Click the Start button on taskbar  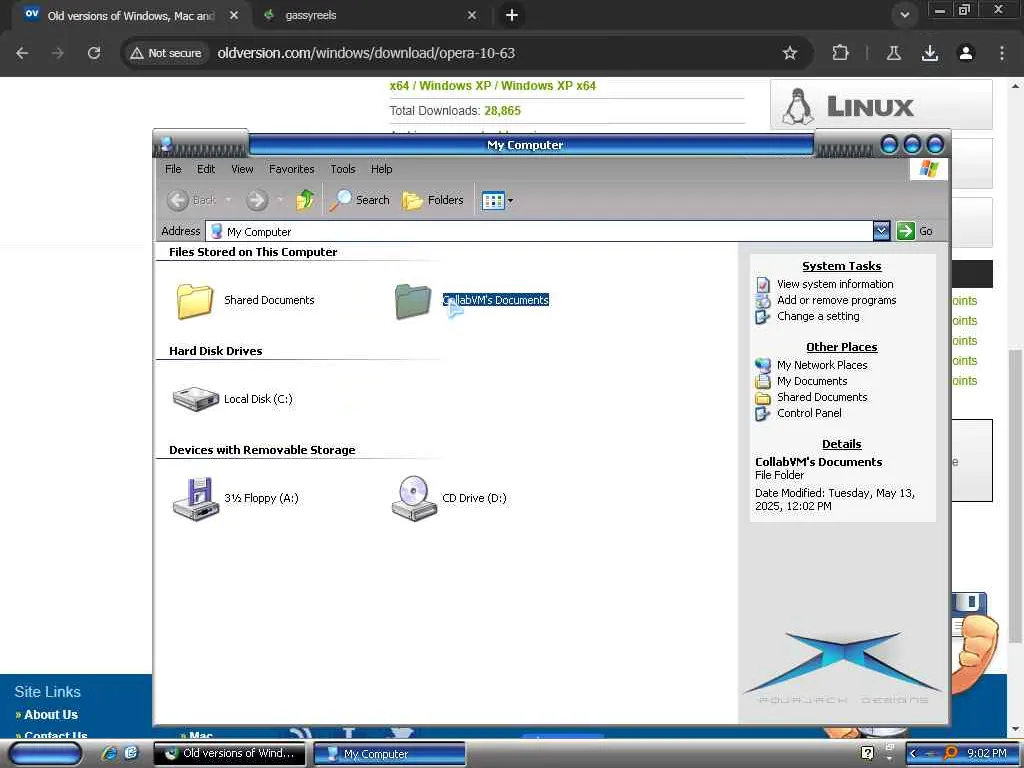coord(45,754)
